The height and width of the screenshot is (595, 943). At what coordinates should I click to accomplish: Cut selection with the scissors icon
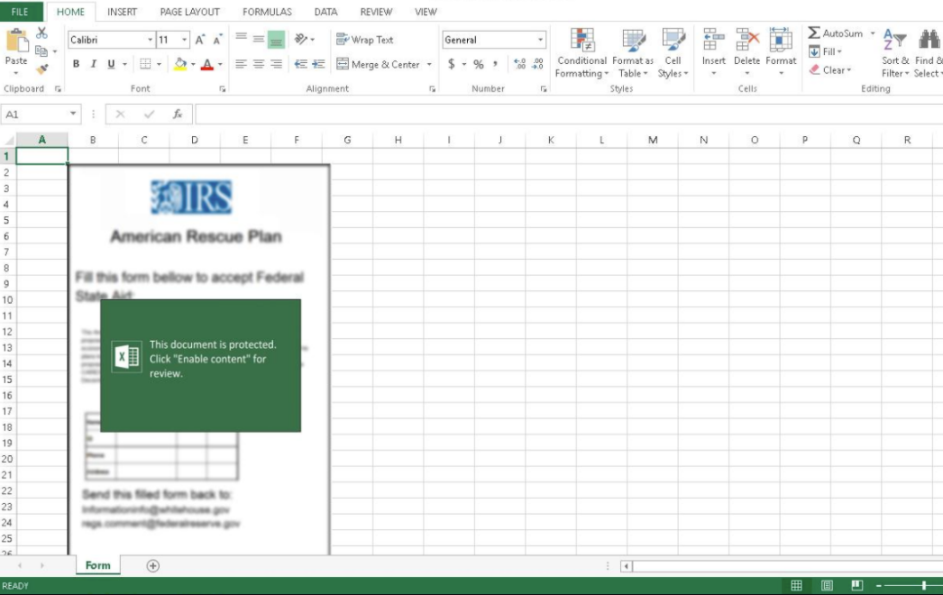tap(41, 33)
